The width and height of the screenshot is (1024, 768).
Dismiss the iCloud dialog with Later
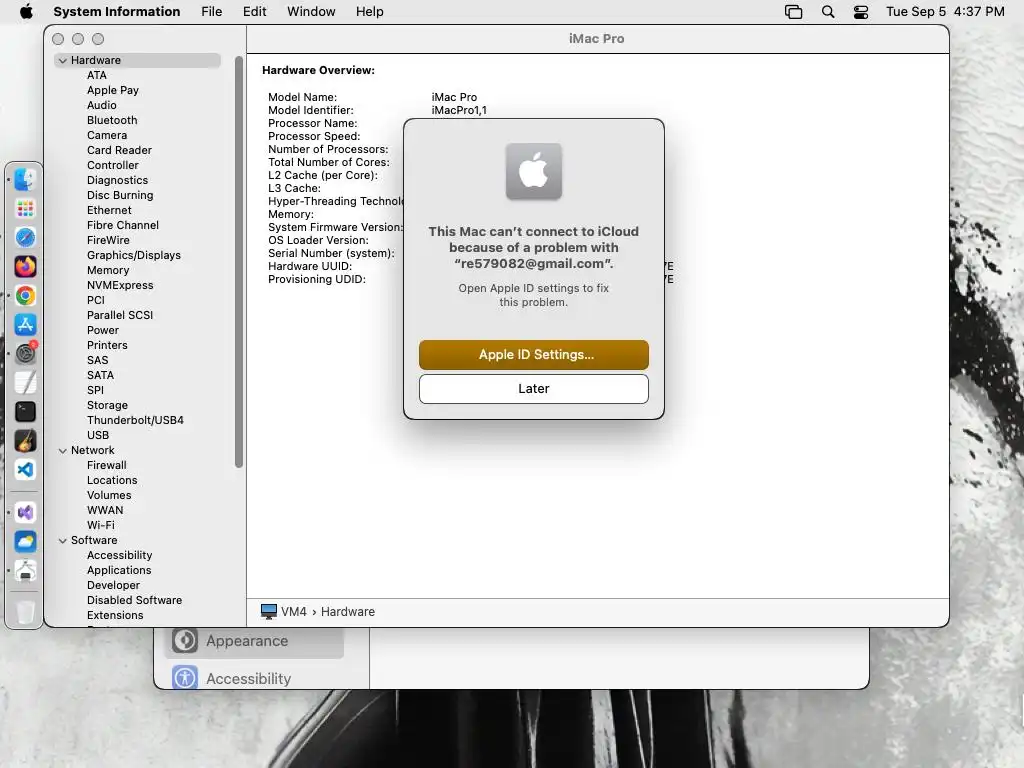coord(534,389)
